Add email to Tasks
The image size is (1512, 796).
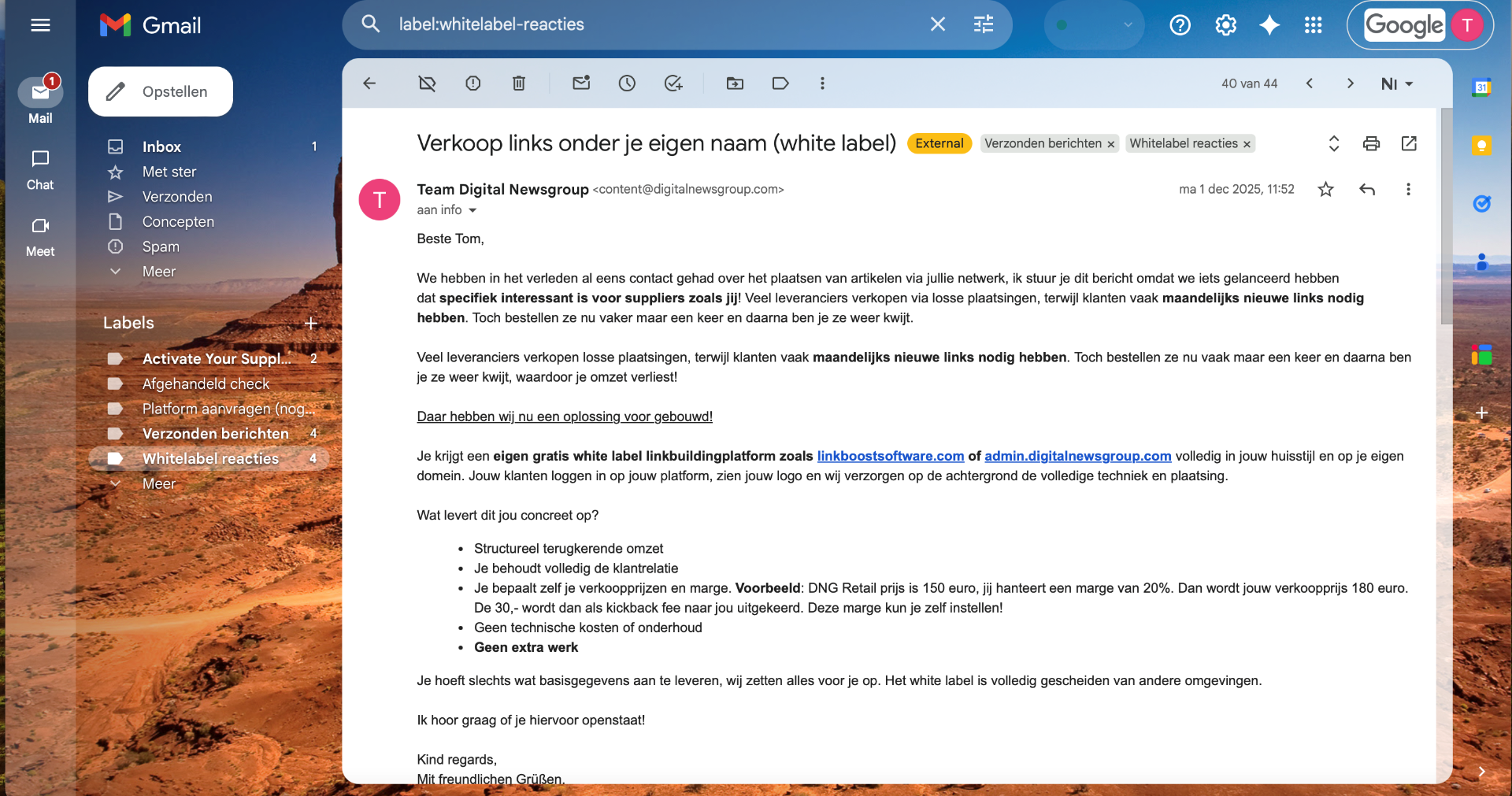click(x=673, y=83)
